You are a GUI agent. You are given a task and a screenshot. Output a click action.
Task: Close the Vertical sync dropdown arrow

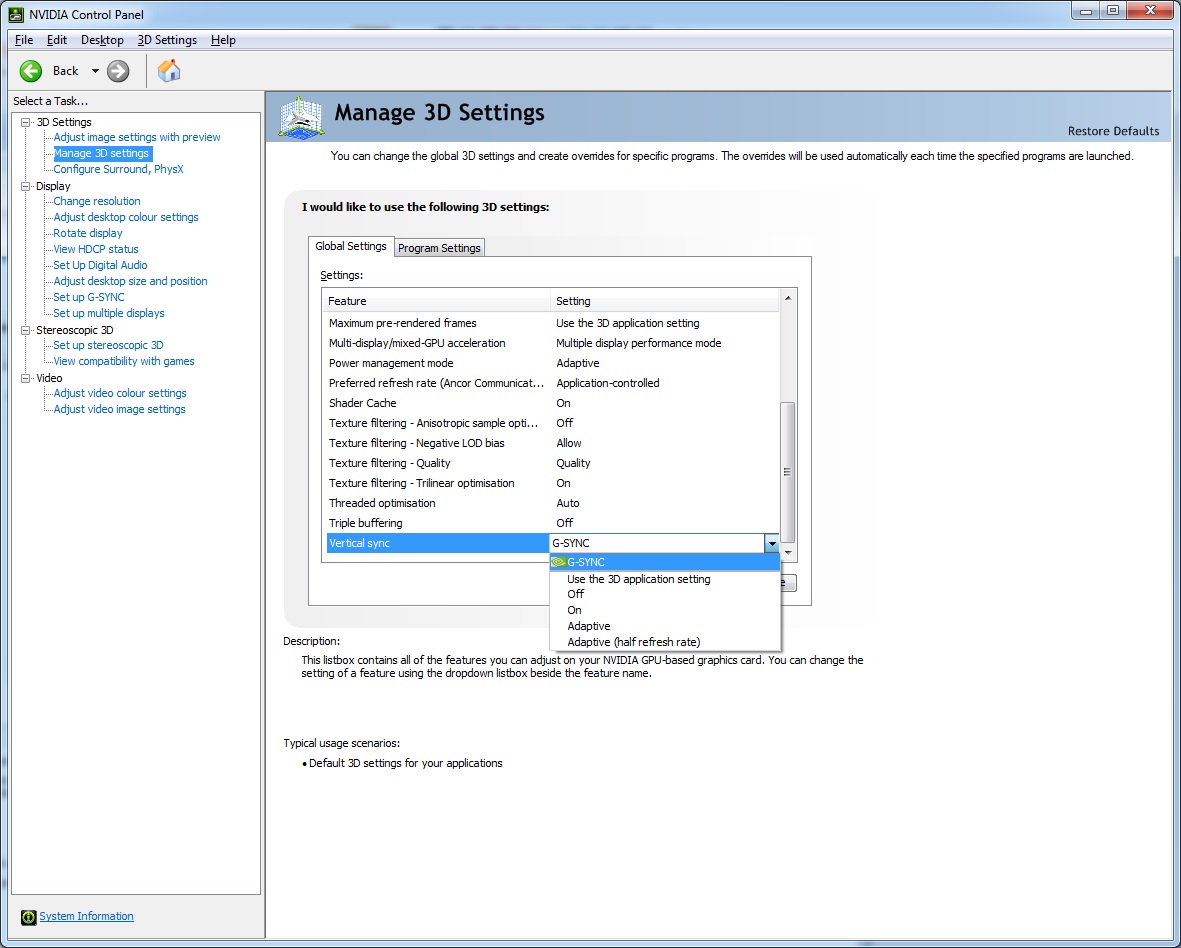click(x=771, y=543)
